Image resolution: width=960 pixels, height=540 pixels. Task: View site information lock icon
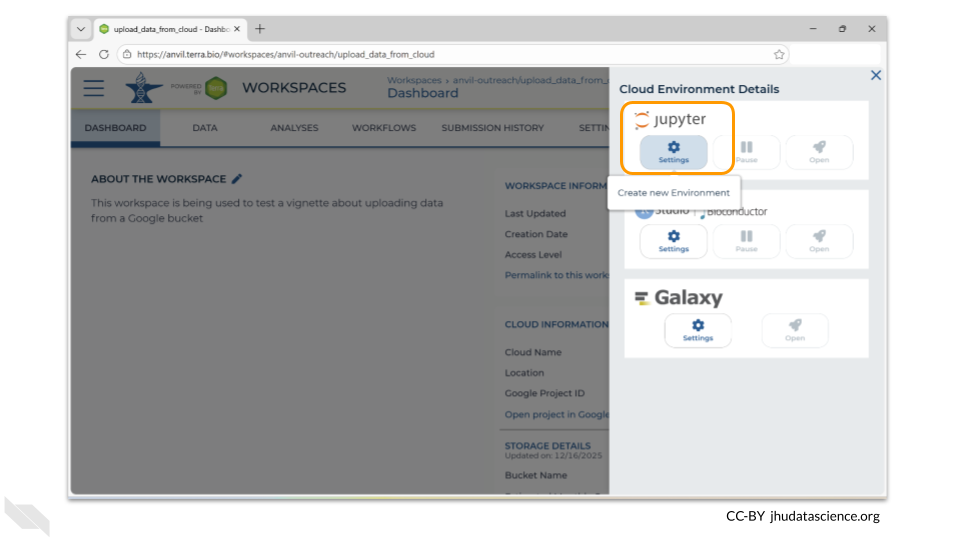point(127,54)
